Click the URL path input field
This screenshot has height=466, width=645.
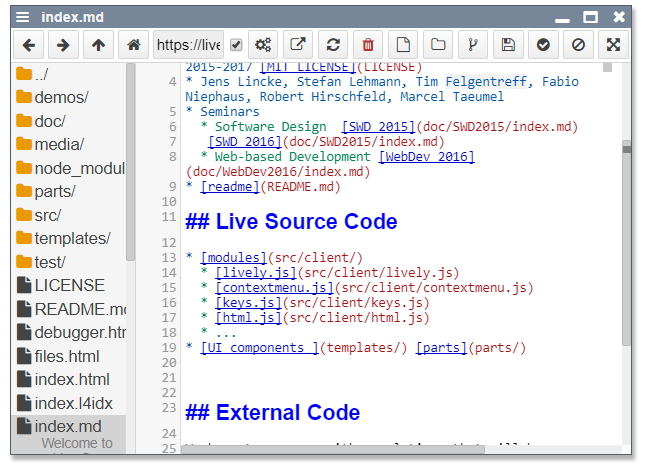point(188,45)
